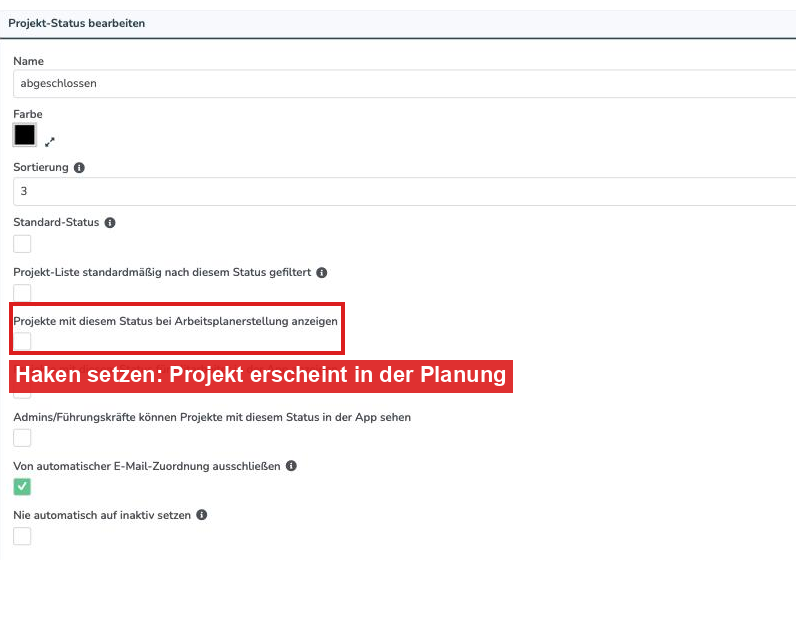The height and width of the screenshot is (640, 796).
Task: Enable Nie automatisch auf inaktiv setzen checkbox
Action: pyautogui.click(x=22, y=536)
